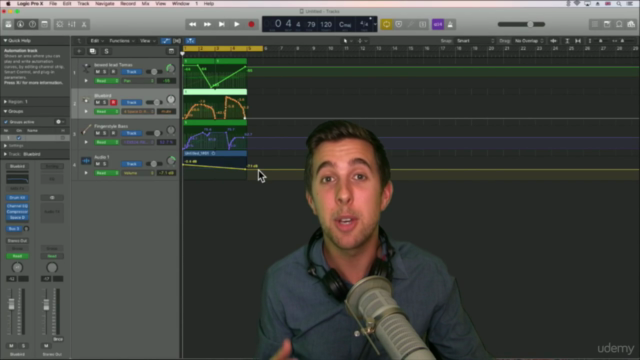Expand the Track: Bluebird section in inspector
The width and height of the screenshot is (640, 360).
pos(5,154)
